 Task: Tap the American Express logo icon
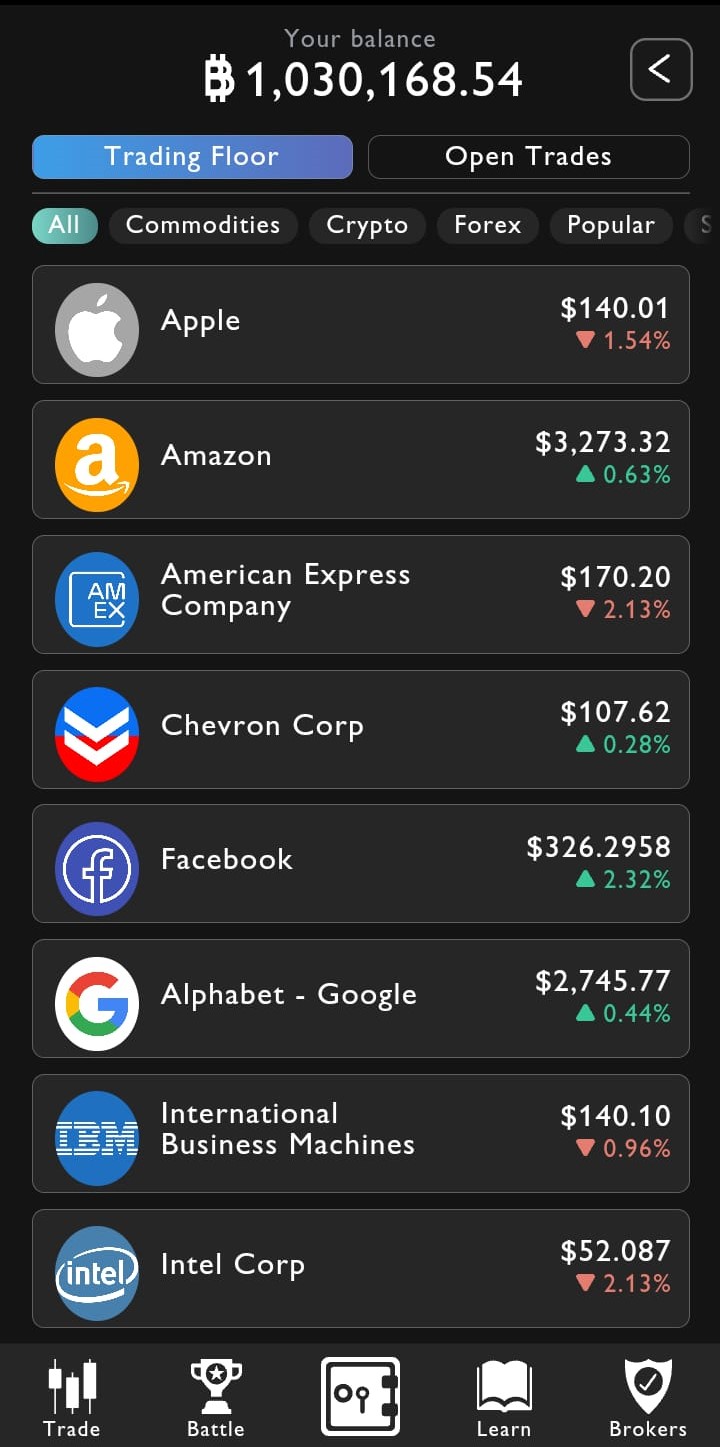[x=97, y=599]
